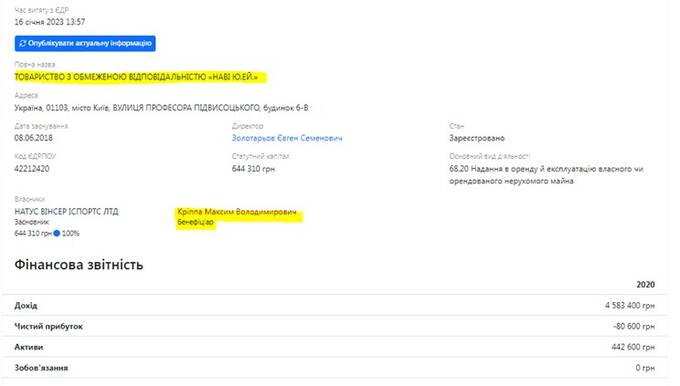680x386 pixels.
Task: Click the founding date 08.06.2018
Action: pyautogui.click(x=33, y=138)
